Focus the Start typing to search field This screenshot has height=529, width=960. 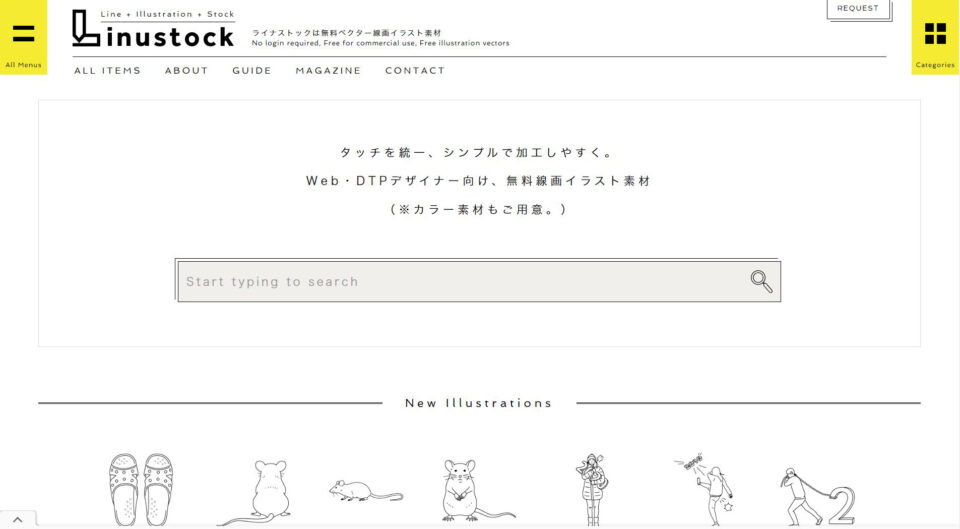[x=478, y=282]
